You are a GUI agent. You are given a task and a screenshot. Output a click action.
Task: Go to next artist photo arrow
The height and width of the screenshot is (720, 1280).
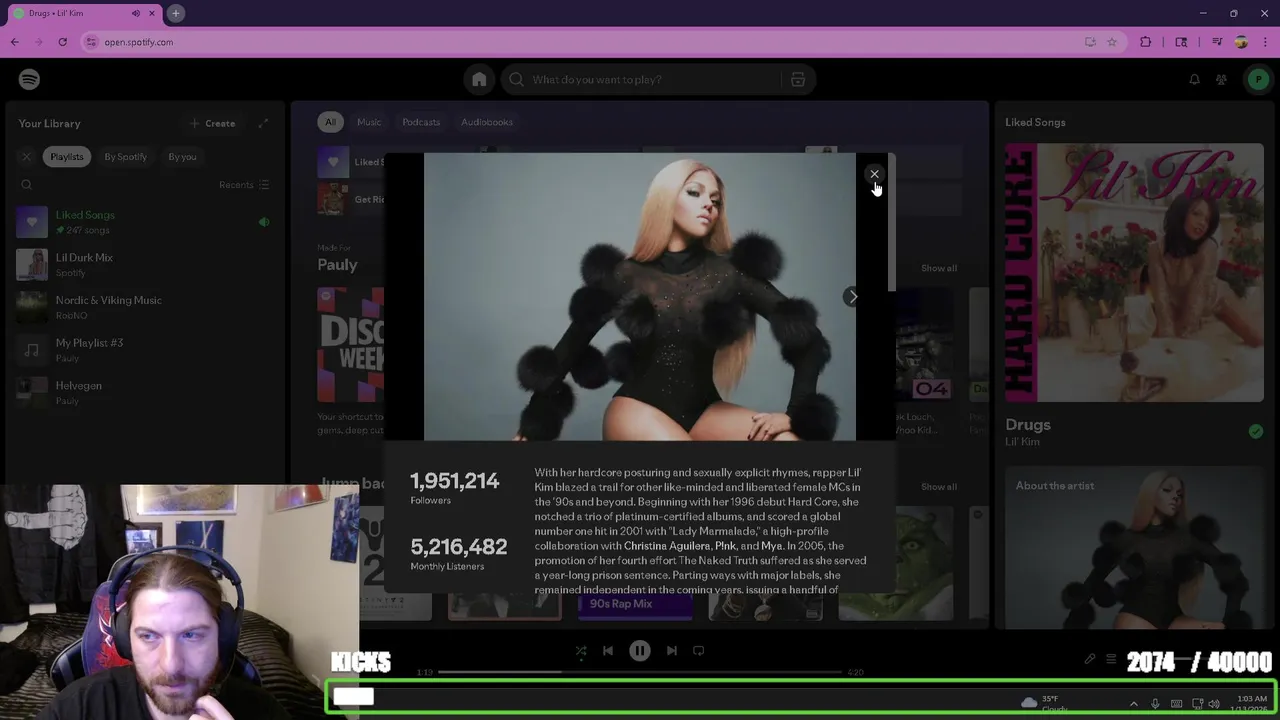tap(852, 296)
